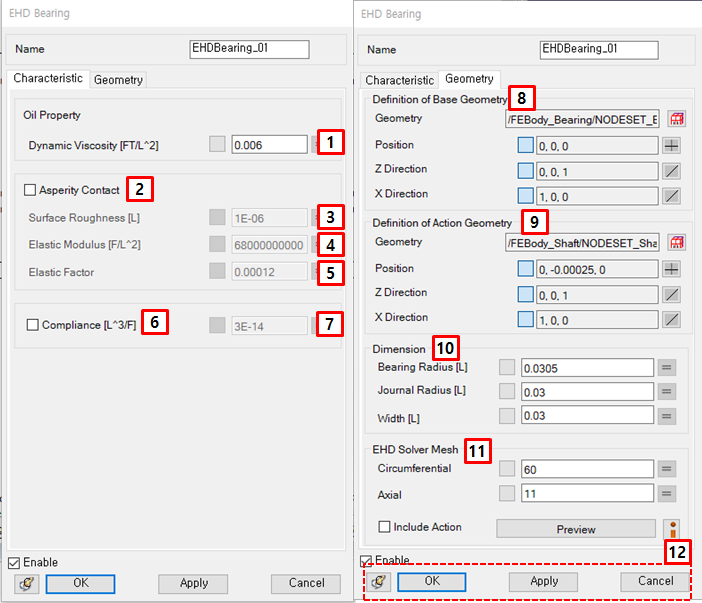Click base geometry node set picker icon
This screenshot has width=702, height=603.
click(x=676, y=119)
